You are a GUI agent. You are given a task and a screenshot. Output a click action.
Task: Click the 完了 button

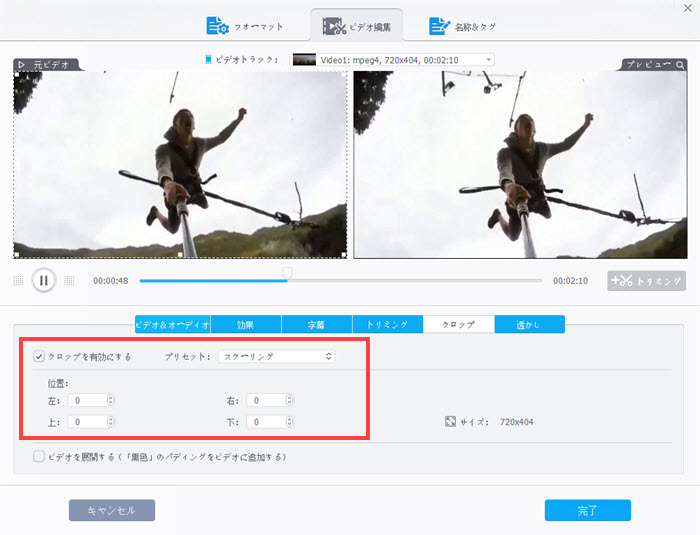(x=588, y=510)
